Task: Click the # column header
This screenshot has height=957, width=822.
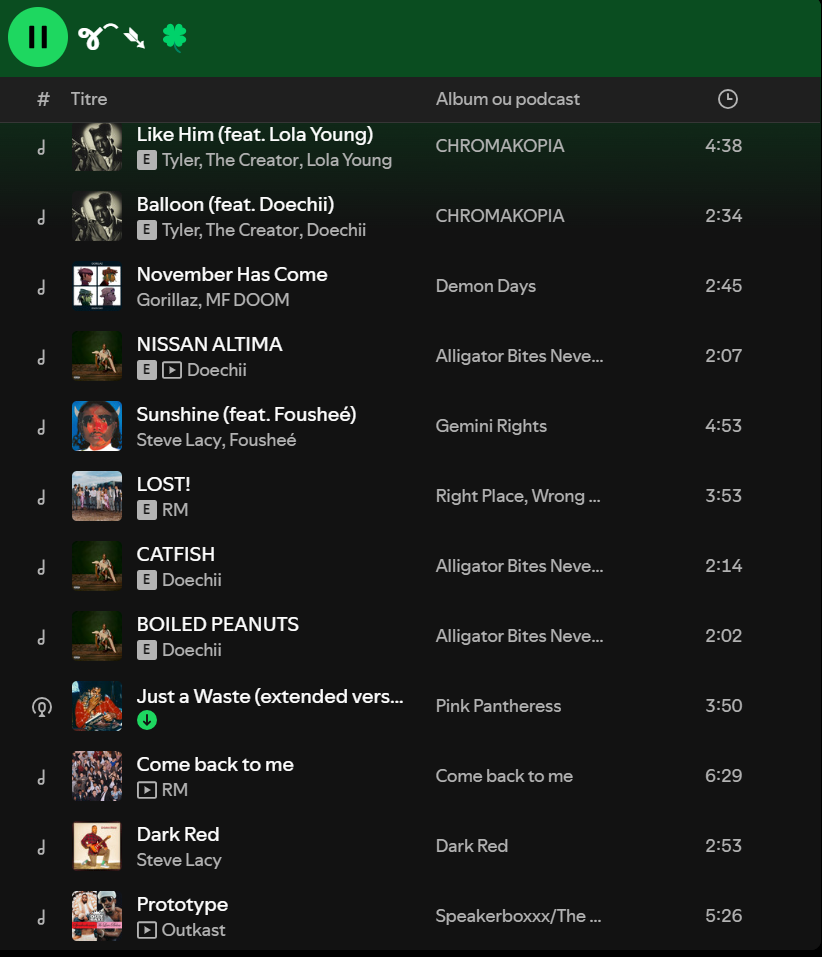Action: pyautogui.click(x=43, y=99)
